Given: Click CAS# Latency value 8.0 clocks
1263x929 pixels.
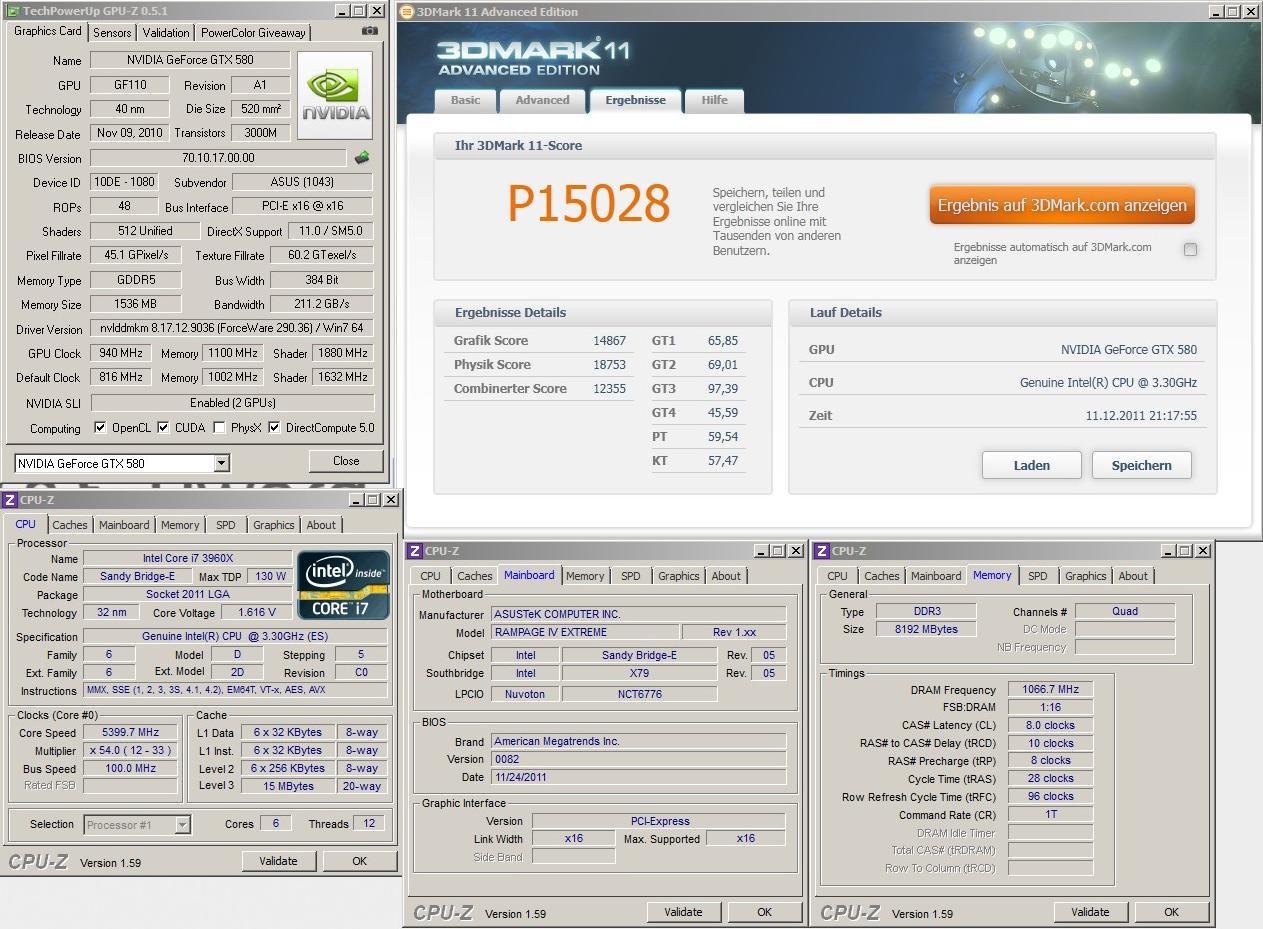Looking at the screenshot, I should 1050,725.
